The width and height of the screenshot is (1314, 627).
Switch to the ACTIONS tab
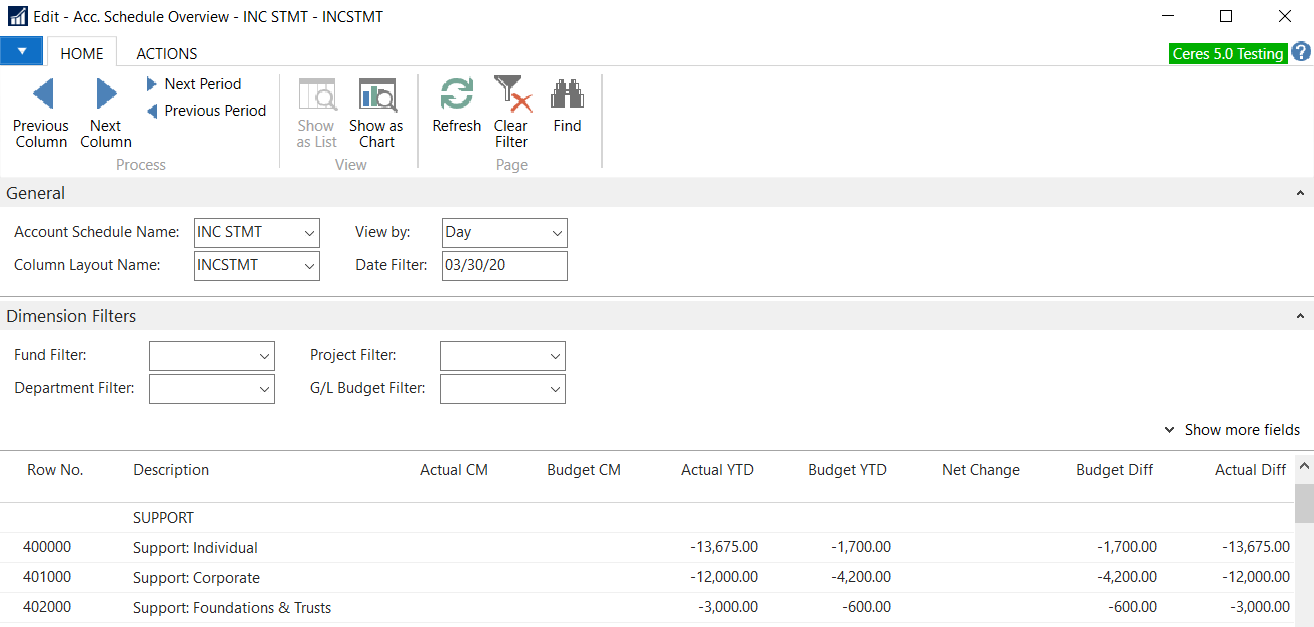pyautogui.click(x=166, y=53)
